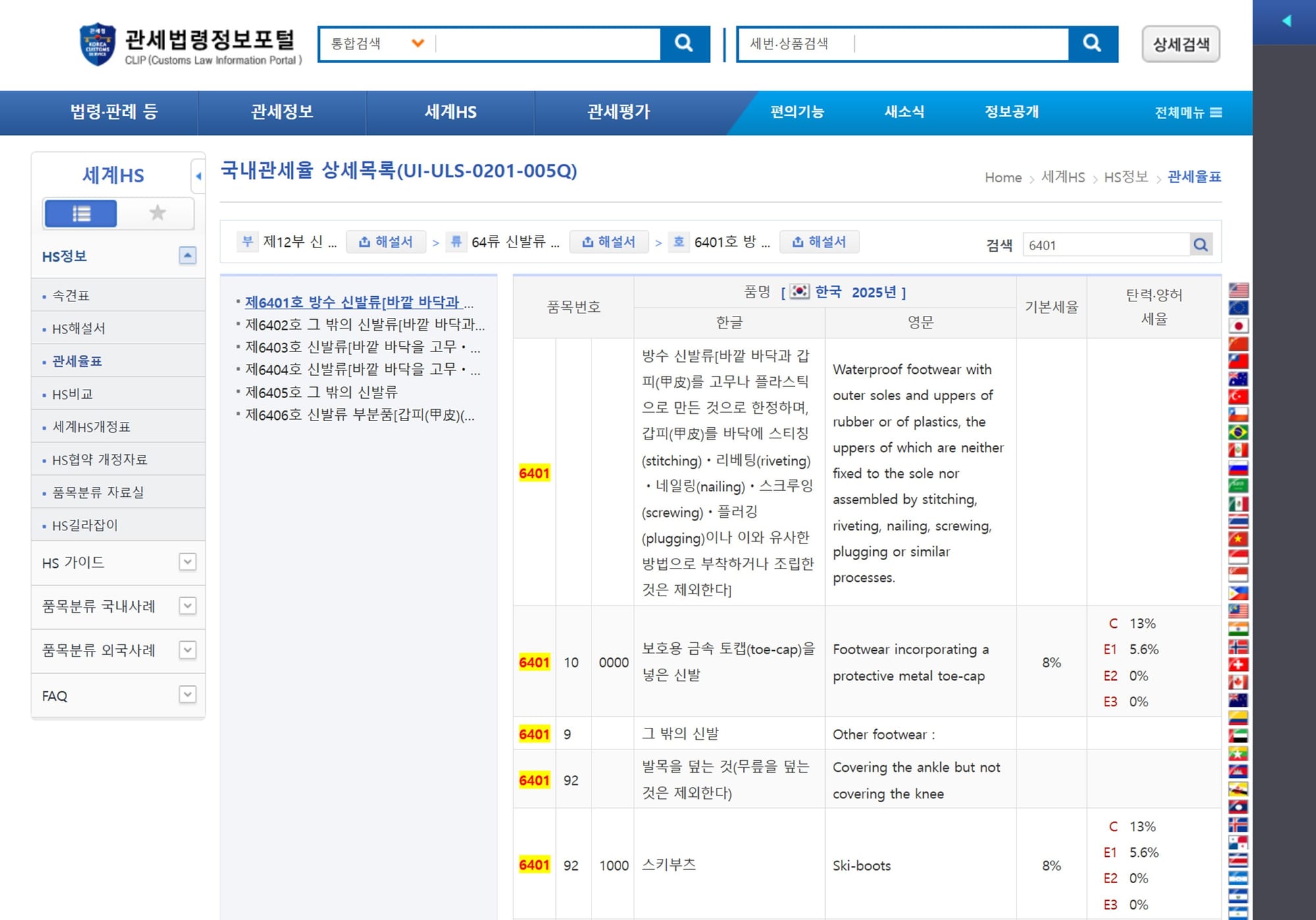Switch to the list view toggle in 세계HS panel
The width and height of the screenshot is (1316, 920).
[81, 213]
